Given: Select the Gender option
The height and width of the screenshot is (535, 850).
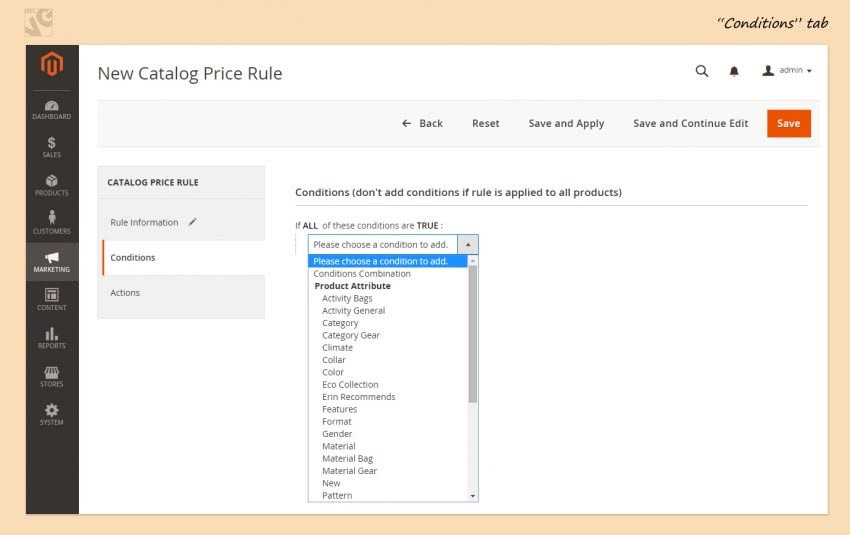Looking at the screenshot, I should coord(337,434).
